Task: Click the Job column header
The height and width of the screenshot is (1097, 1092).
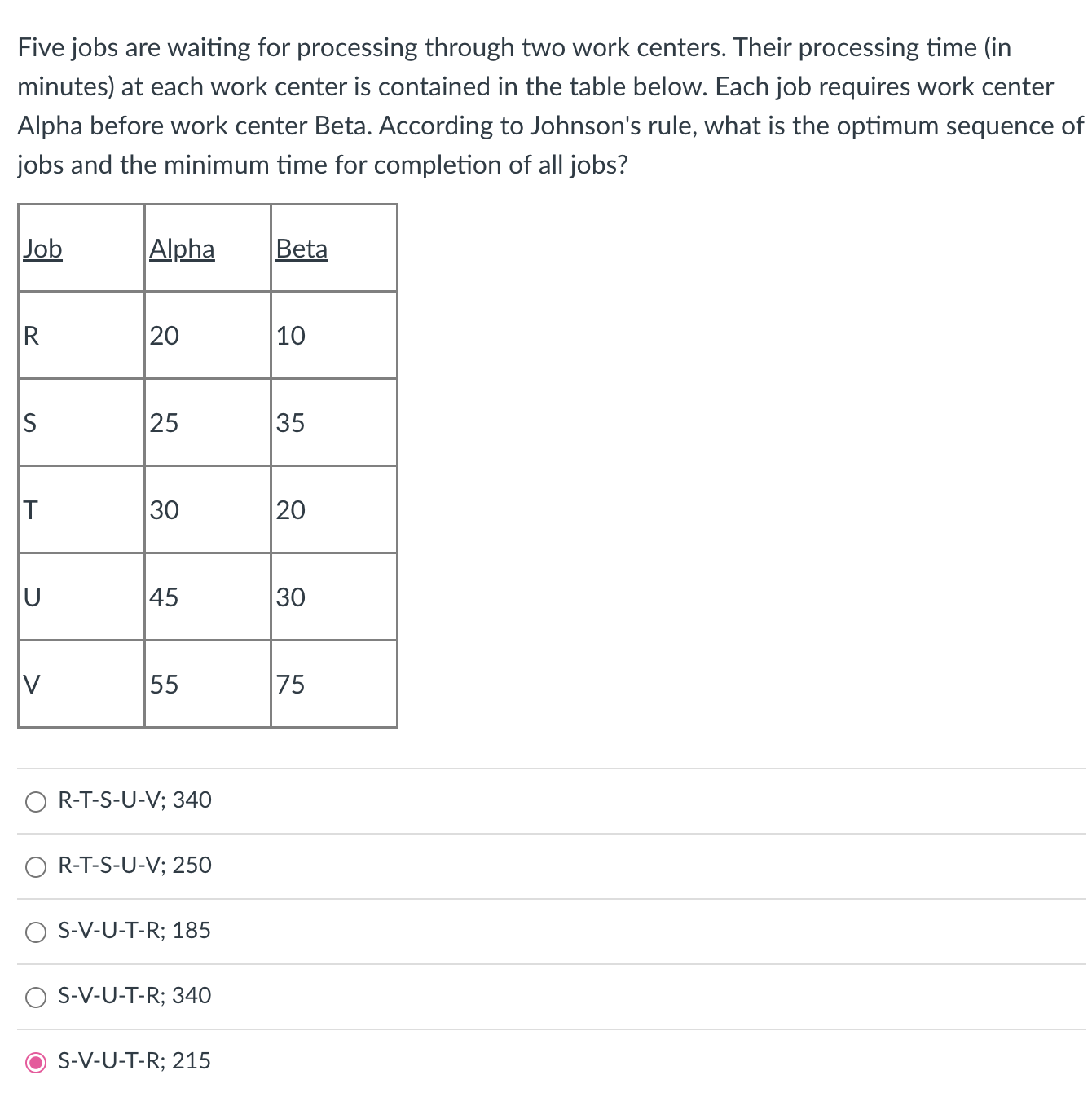Action: coord(42,249)
